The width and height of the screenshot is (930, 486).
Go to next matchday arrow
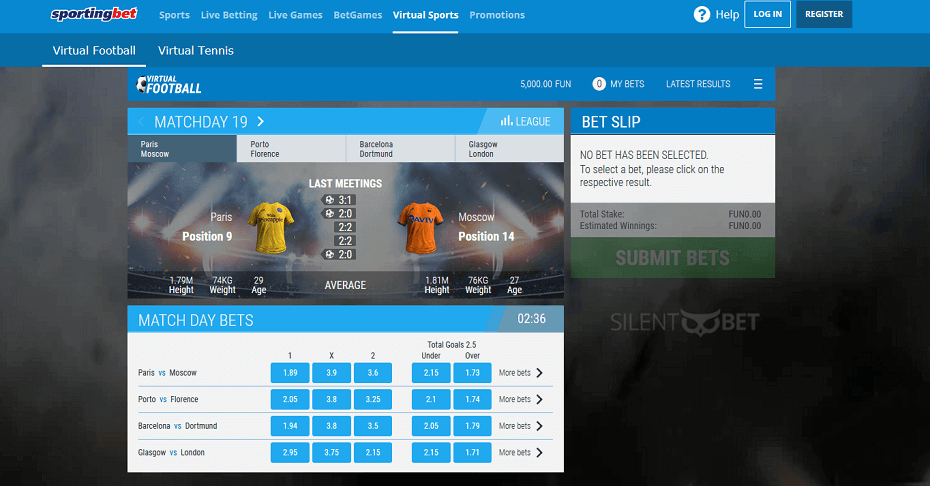point(260,122)
